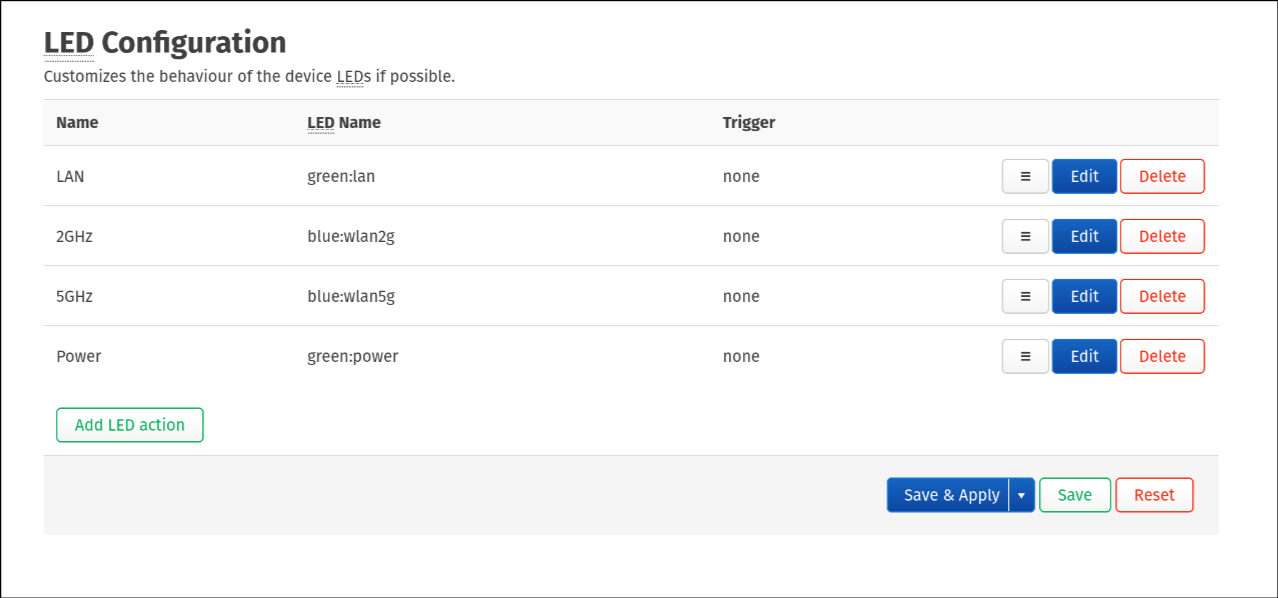Click the drag handle icon for 5GHz row

(x=1025, y=296)
